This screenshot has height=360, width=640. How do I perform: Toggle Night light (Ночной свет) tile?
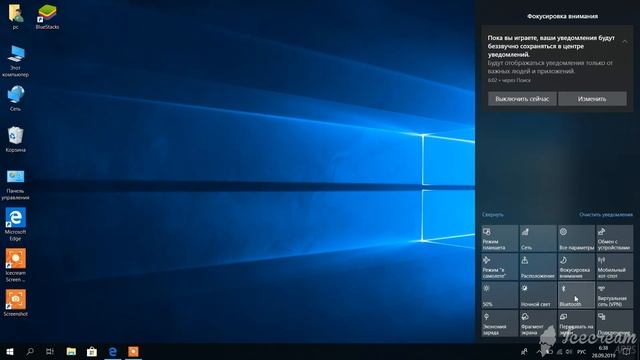(x=538, y=295)
